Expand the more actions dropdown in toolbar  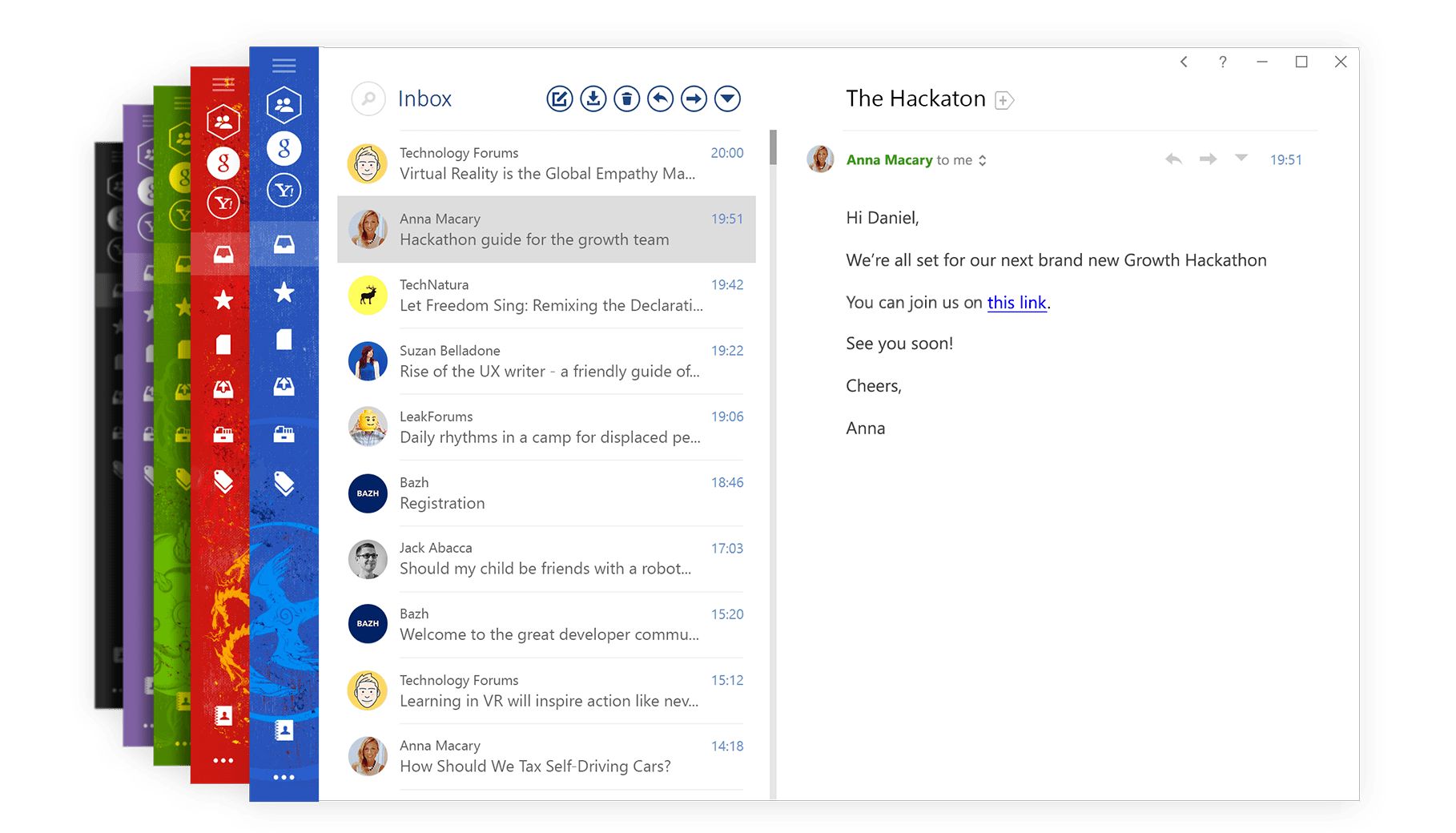pos(727,99)
